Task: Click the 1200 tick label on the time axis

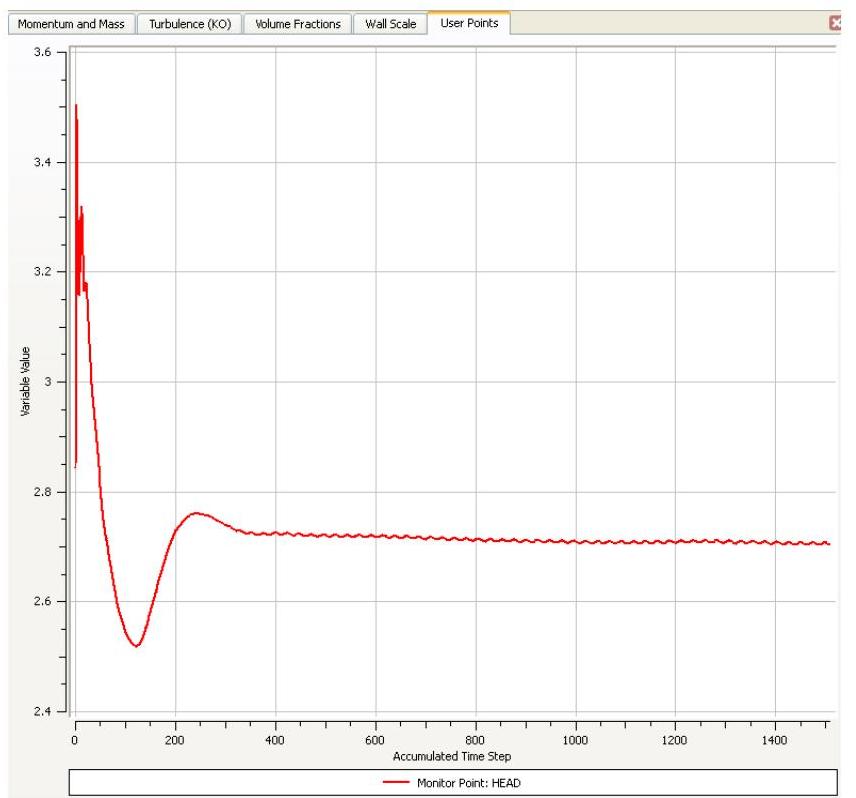Action: [674, 740]
